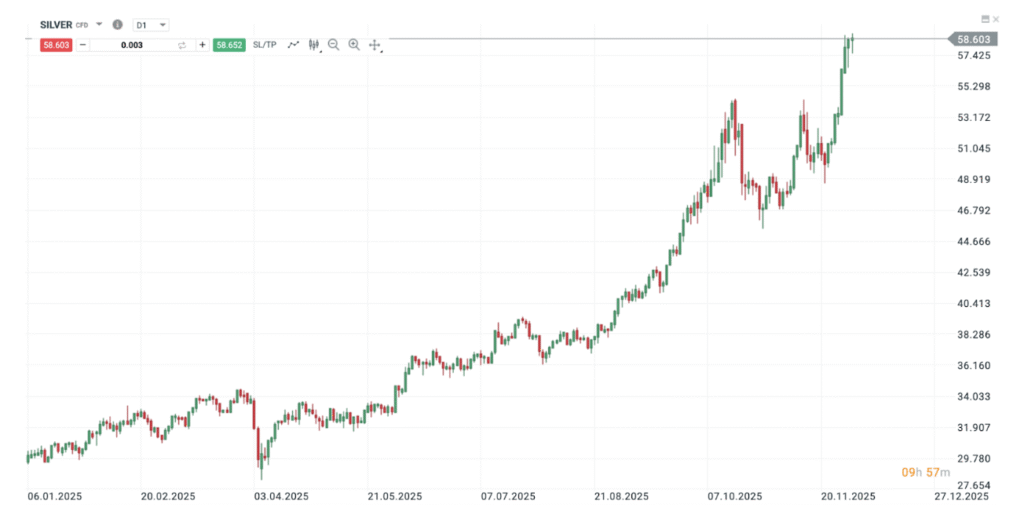The width and height of the screenshot is (1024, 526).
Task: Open the line chart indicators tool
Action: 293,45
